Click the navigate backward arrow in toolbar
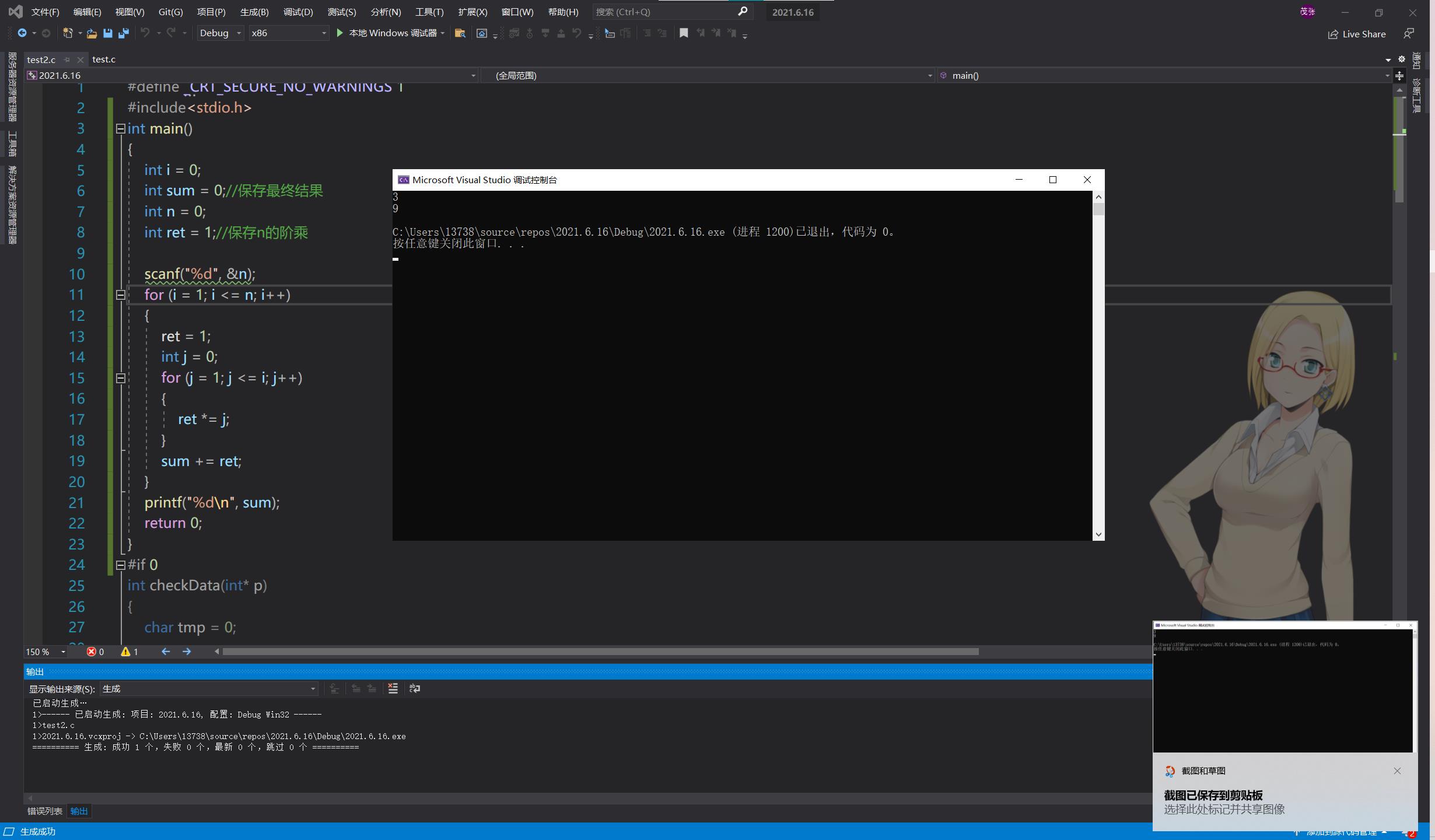The height and width of the screenshot is (840, 1435). (22, 33)
